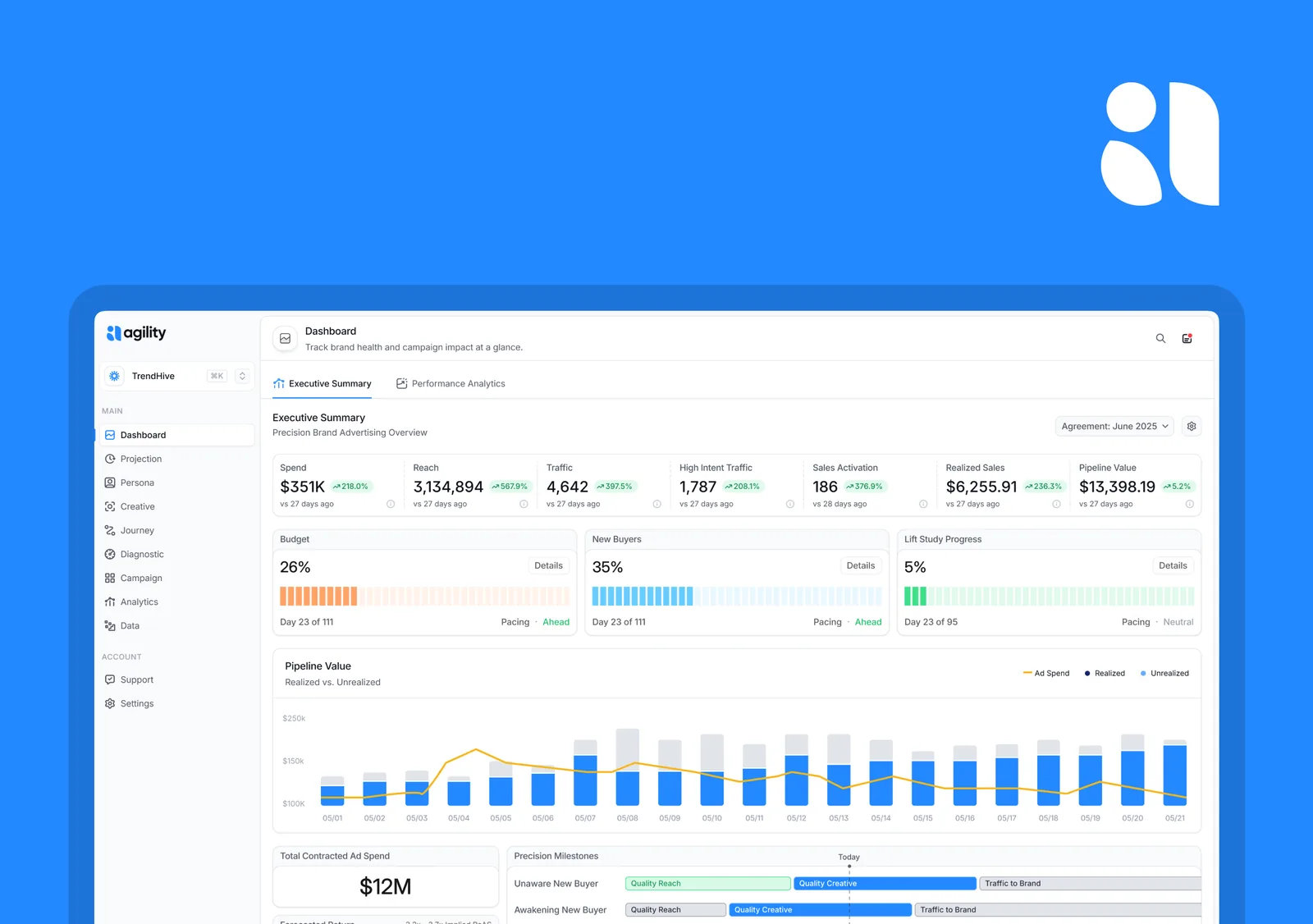Screen dimensions: 1313x924
Task: Expand the Agreement: June 2025 dropdown
Action: pyautogui.click(x=1114, y=426)
